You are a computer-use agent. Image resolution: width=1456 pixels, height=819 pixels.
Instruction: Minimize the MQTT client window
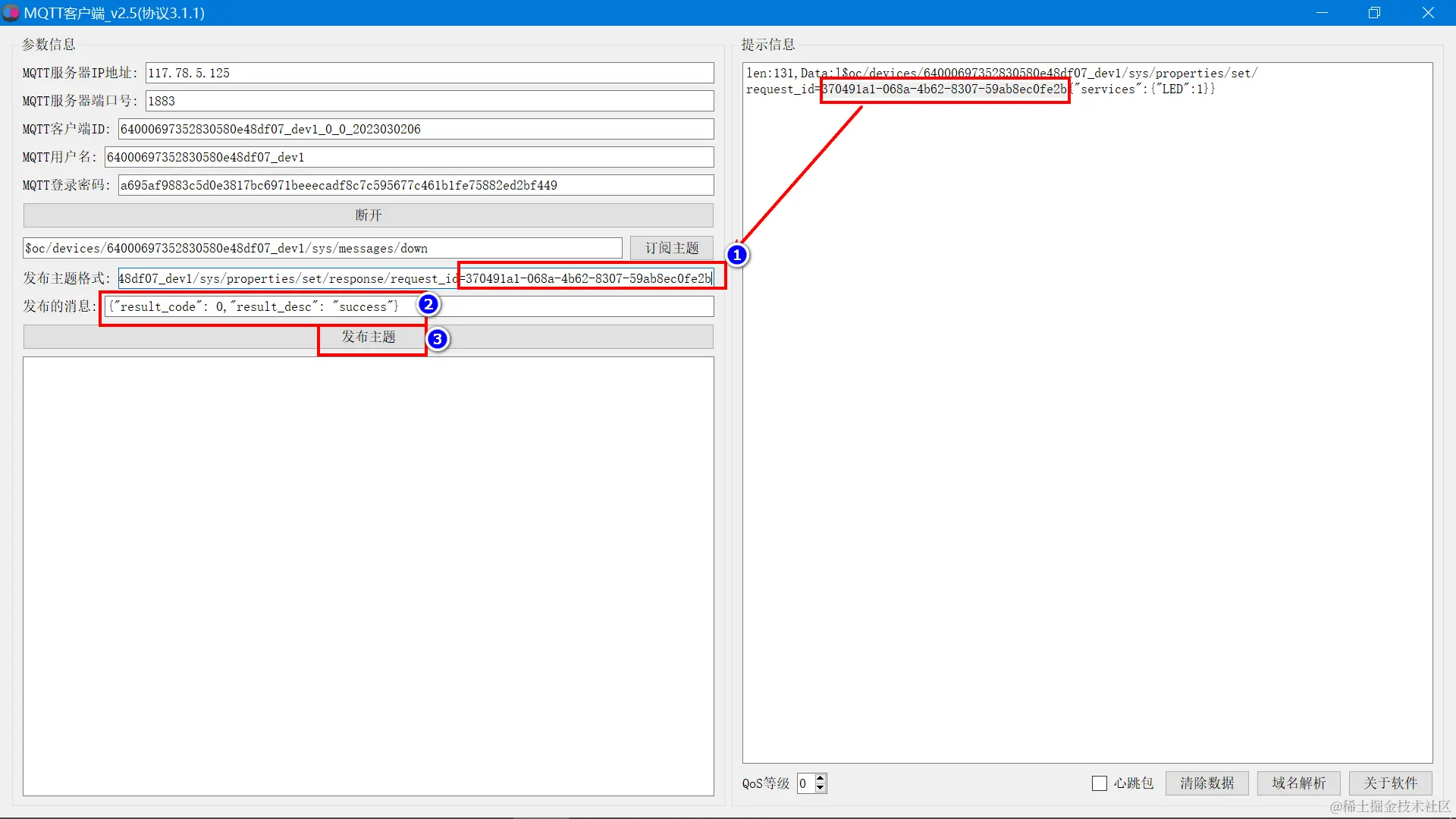coord(1322,13)
